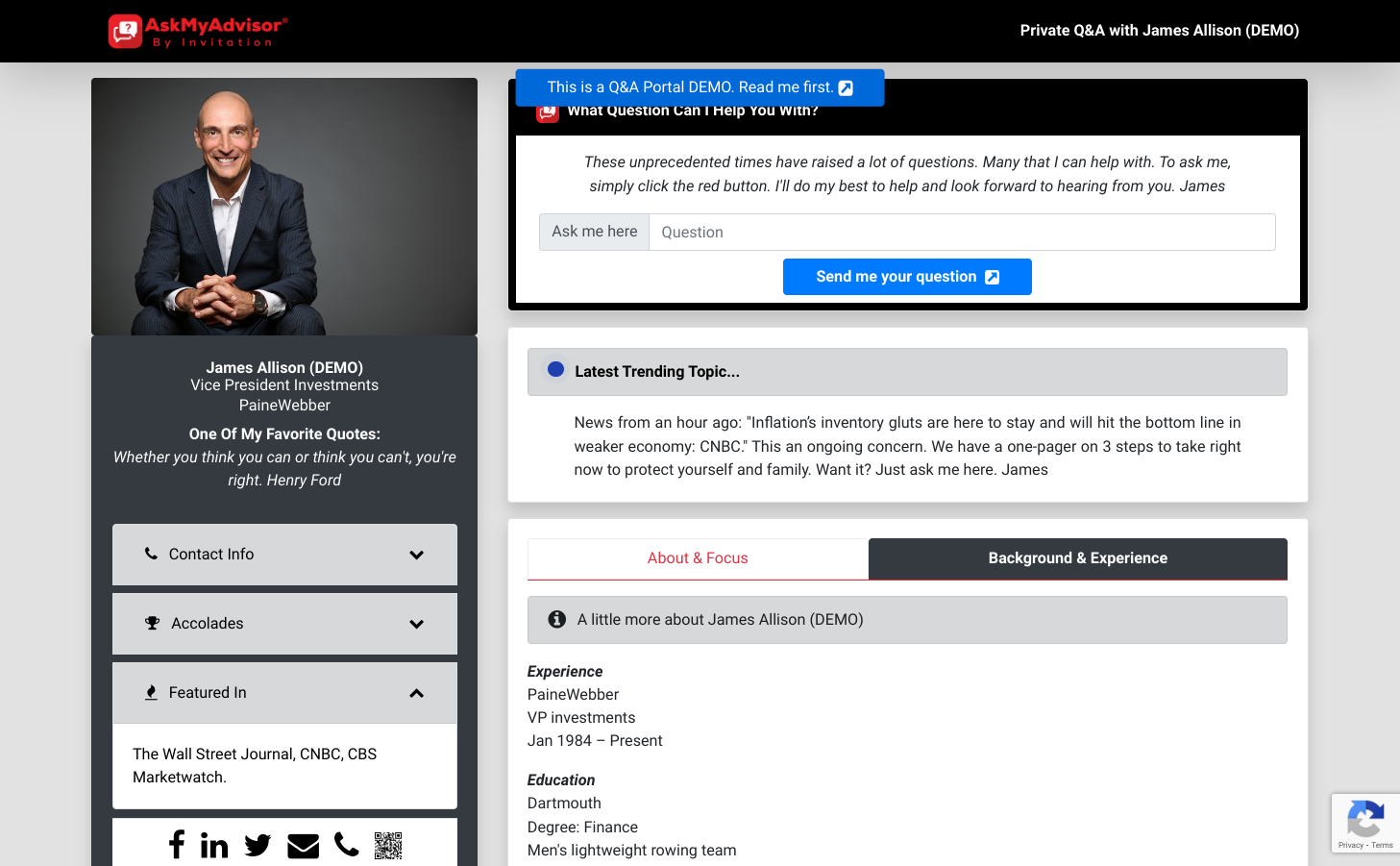Click the trophy icon next to Accolades
The width and height of the screenshot is (1400, 866).
[x=152, y=623]
